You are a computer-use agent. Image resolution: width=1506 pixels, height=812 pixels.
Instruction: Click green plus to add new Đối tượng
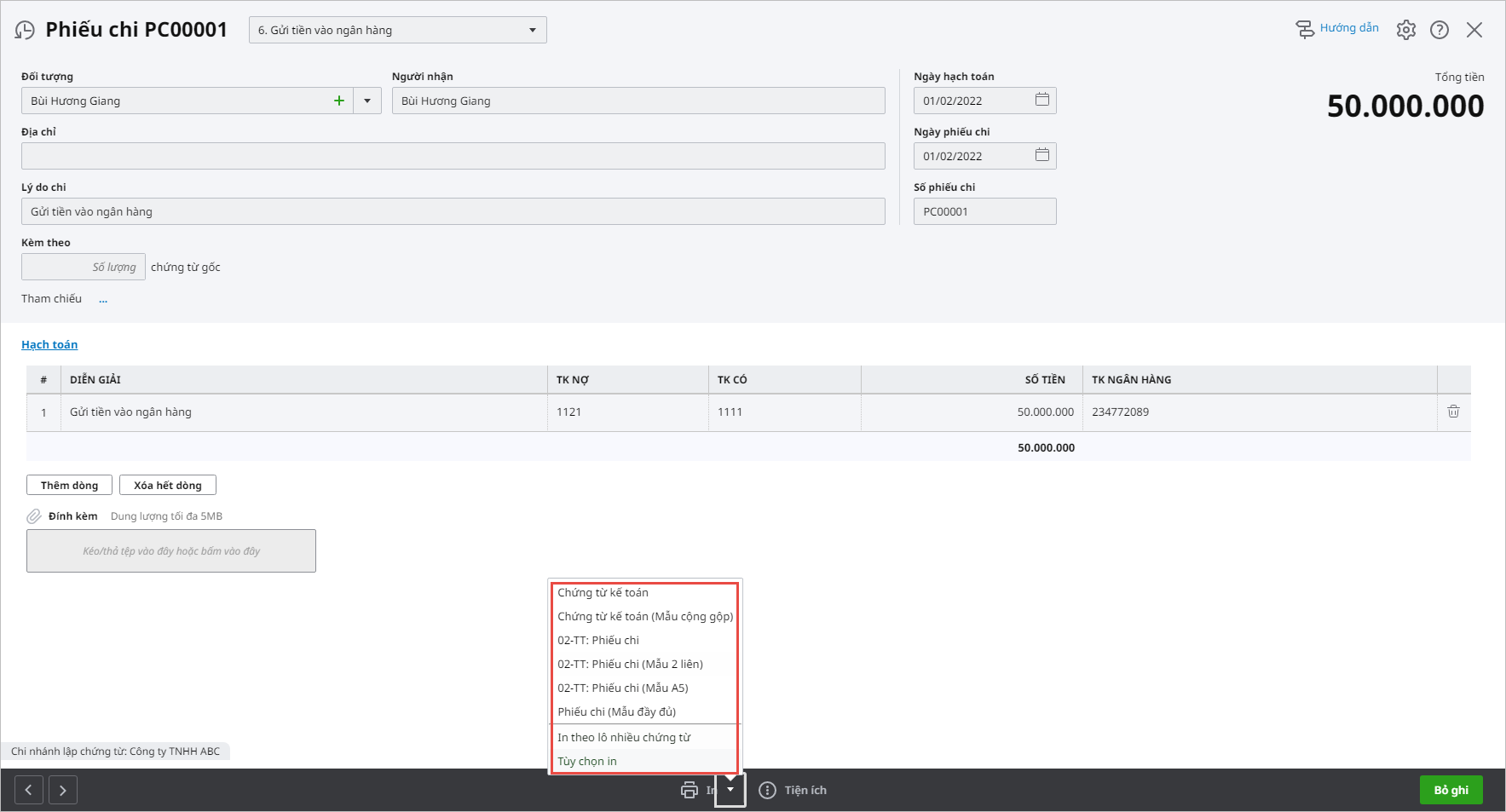(x=338, y=101)
